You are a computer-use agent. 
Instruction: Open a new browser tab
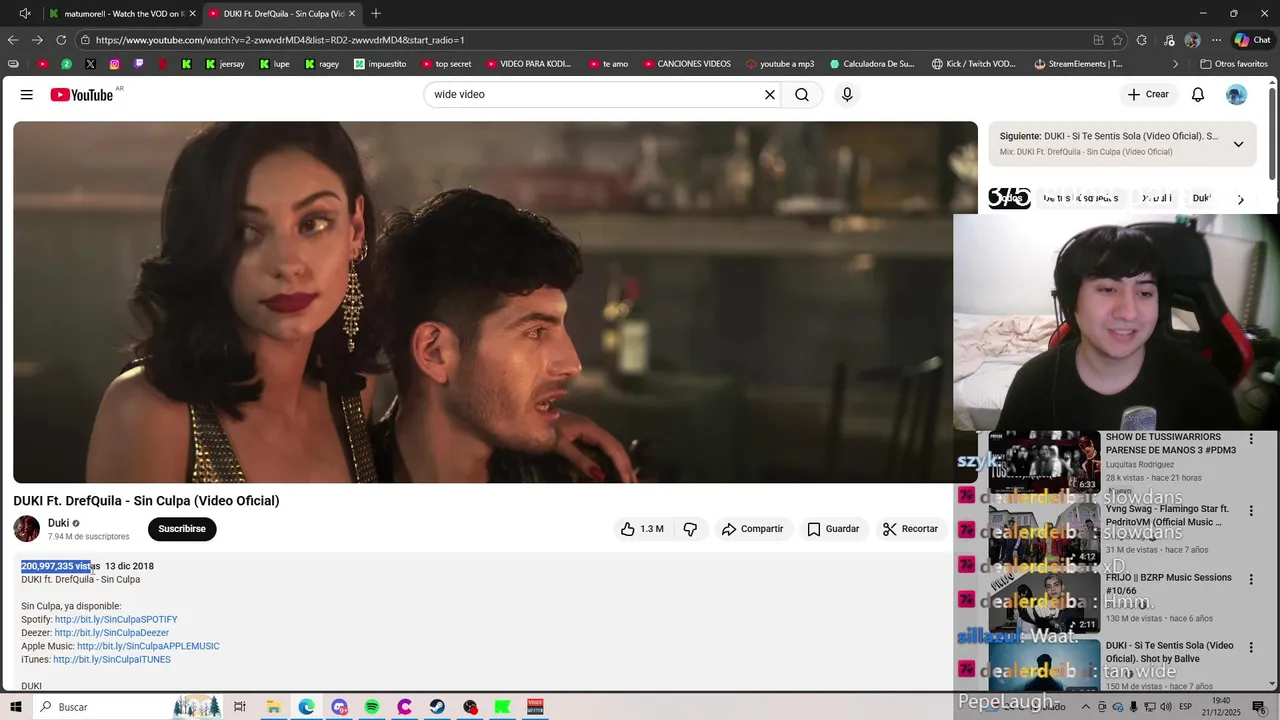tap(376, 14)
